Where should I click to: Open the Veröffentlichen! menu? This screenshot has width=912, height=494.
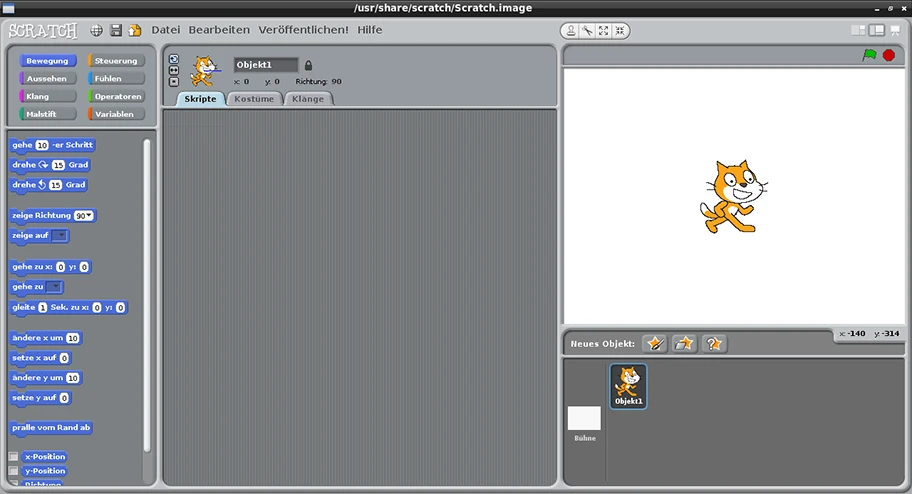coord(304,30)
